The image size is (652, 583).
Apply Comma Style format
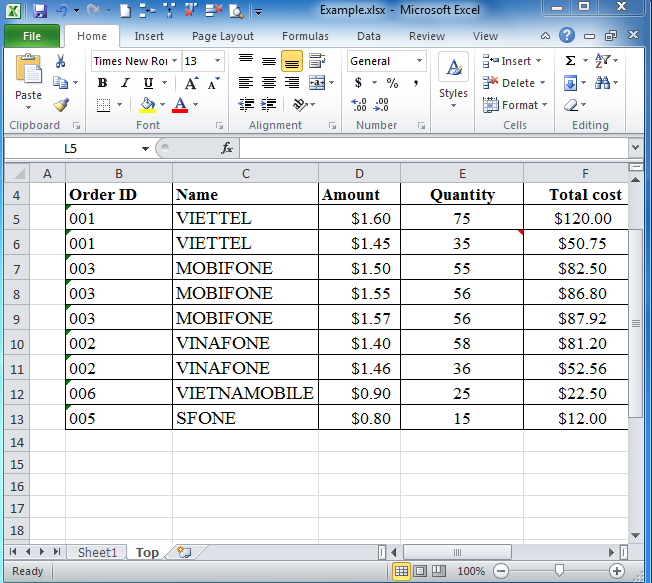coord(415,83)
